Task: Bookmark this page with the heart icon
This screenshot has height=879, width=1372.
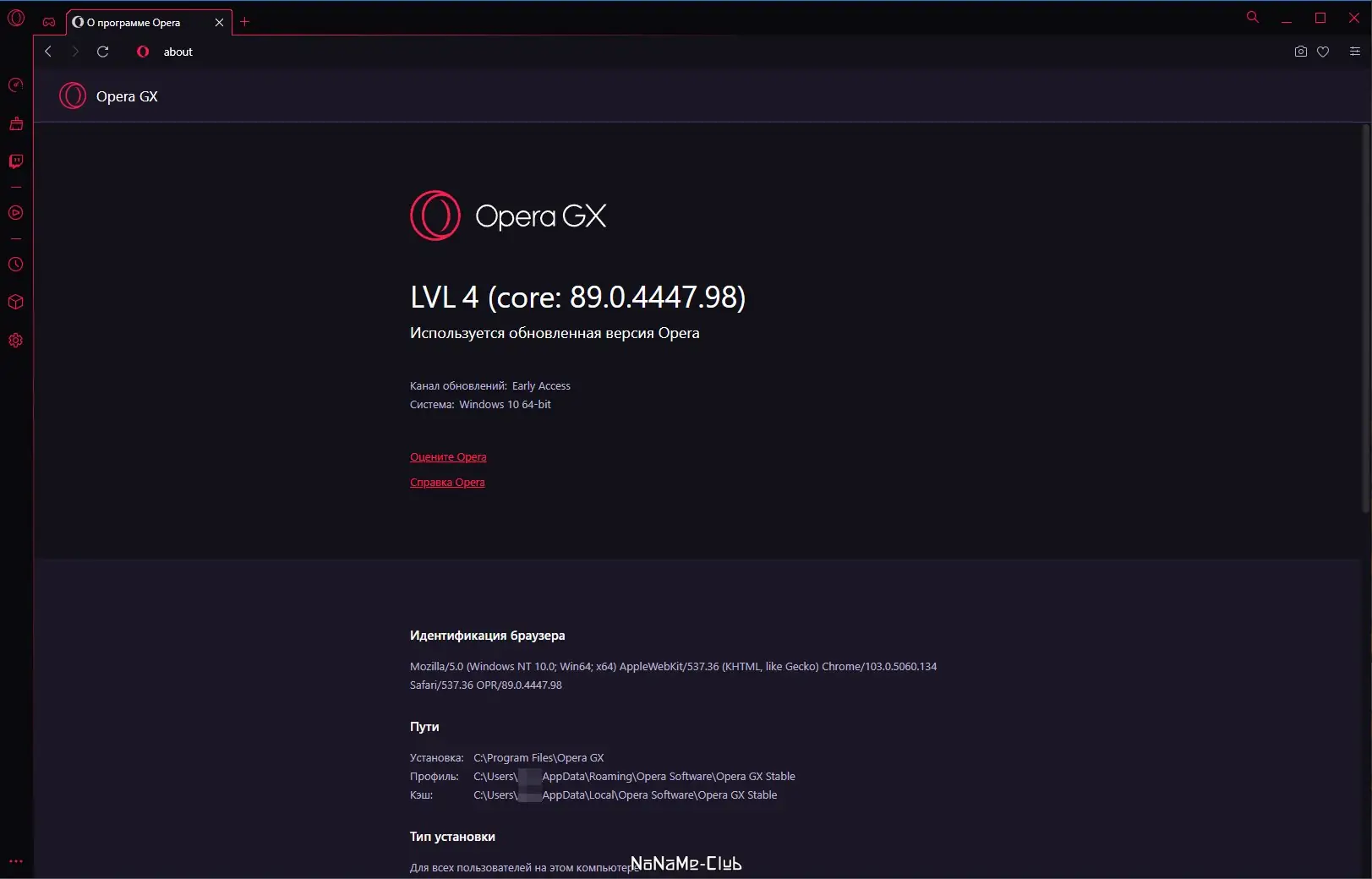Action: (x=1323, y=52)
